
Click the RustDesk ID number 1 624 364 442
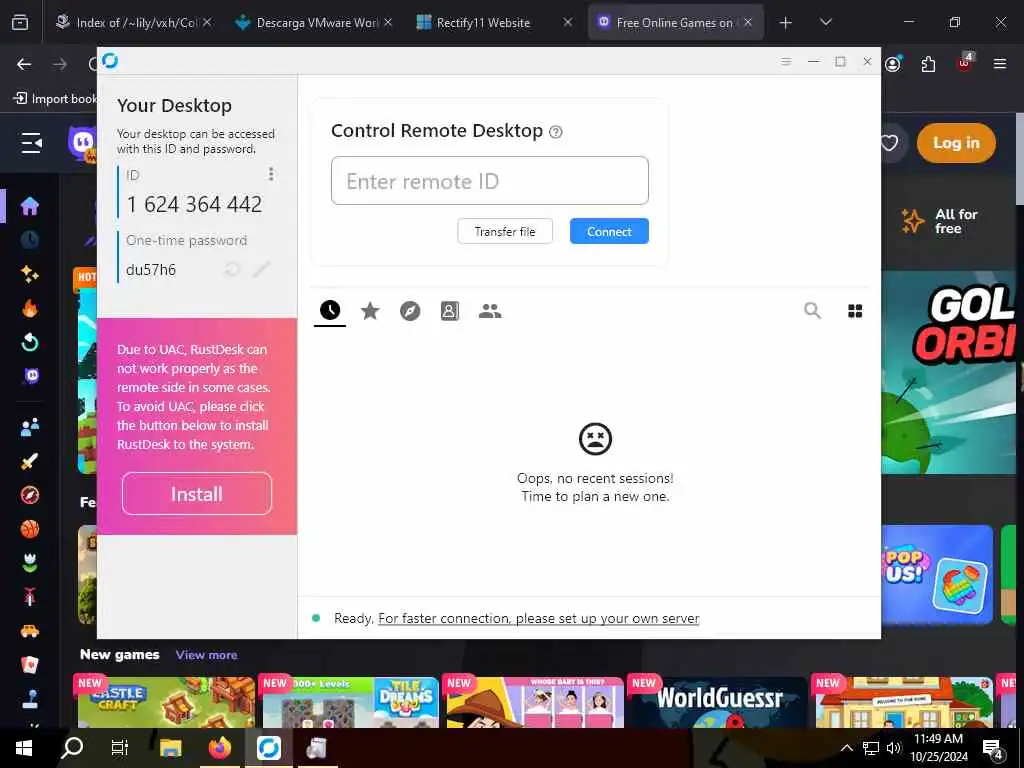[195, 204]
